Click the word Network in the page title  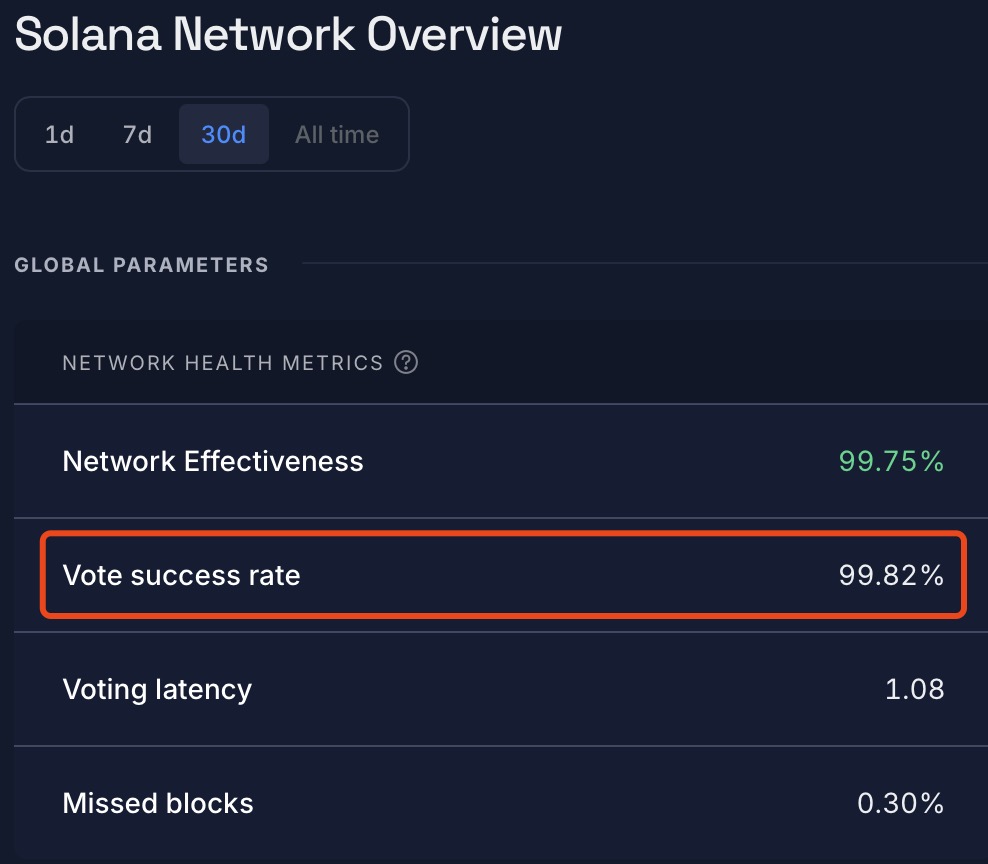coord(264,35)
